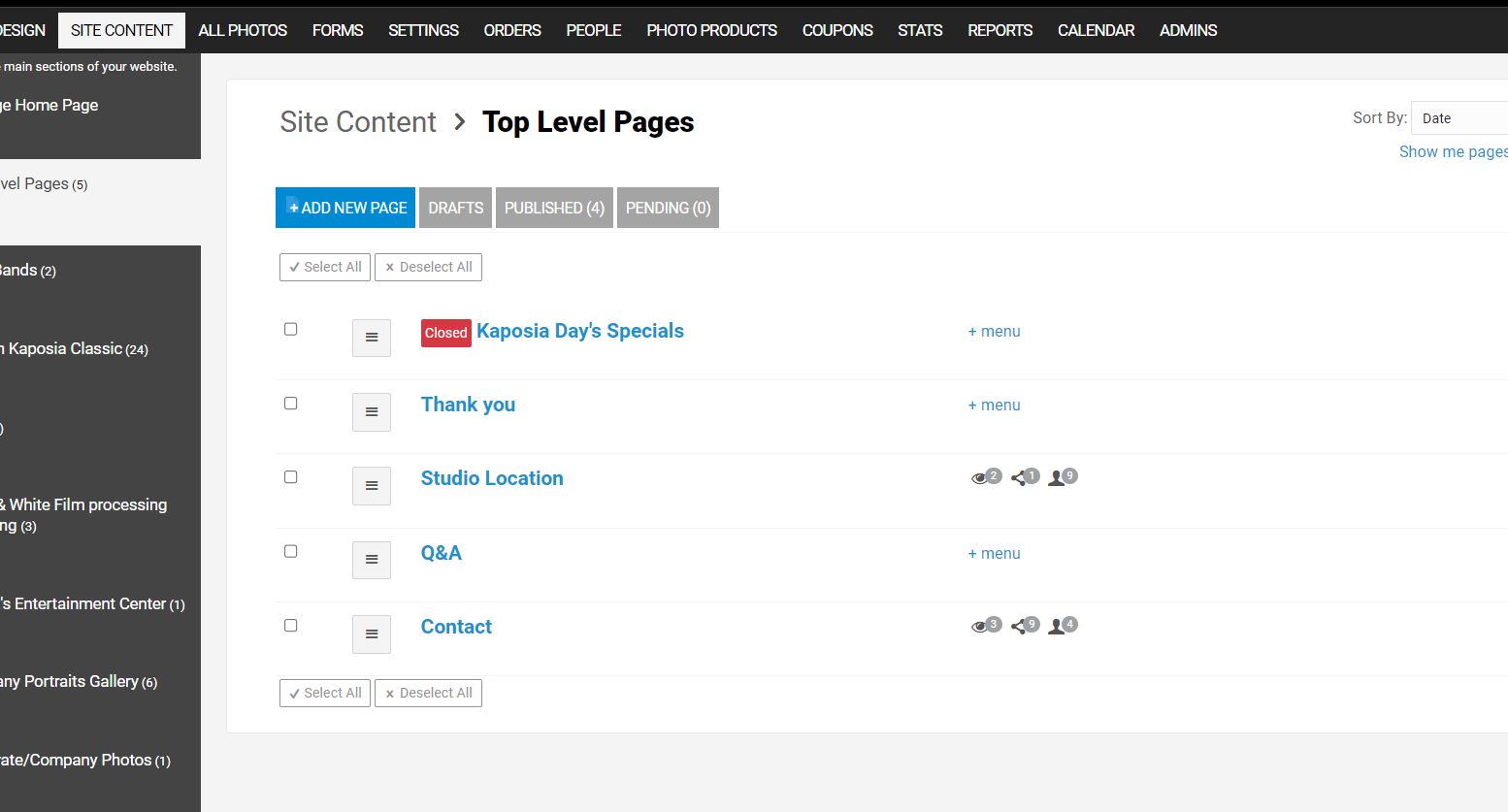1508x812 pixels.
Task: Click the reorder handle for Studio Location
Action: pyautogui.click(x=372, y=486)
